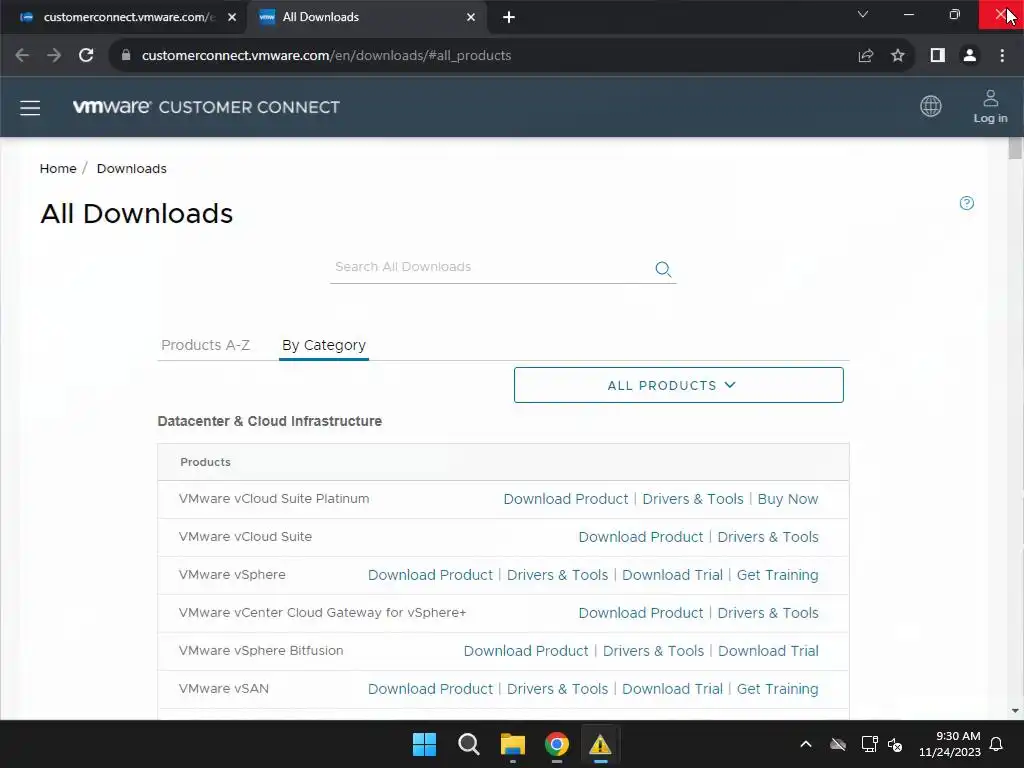Screen dimensions: 1024x768
Task: Open Chrome profile avatar
Action: (970, 56)
